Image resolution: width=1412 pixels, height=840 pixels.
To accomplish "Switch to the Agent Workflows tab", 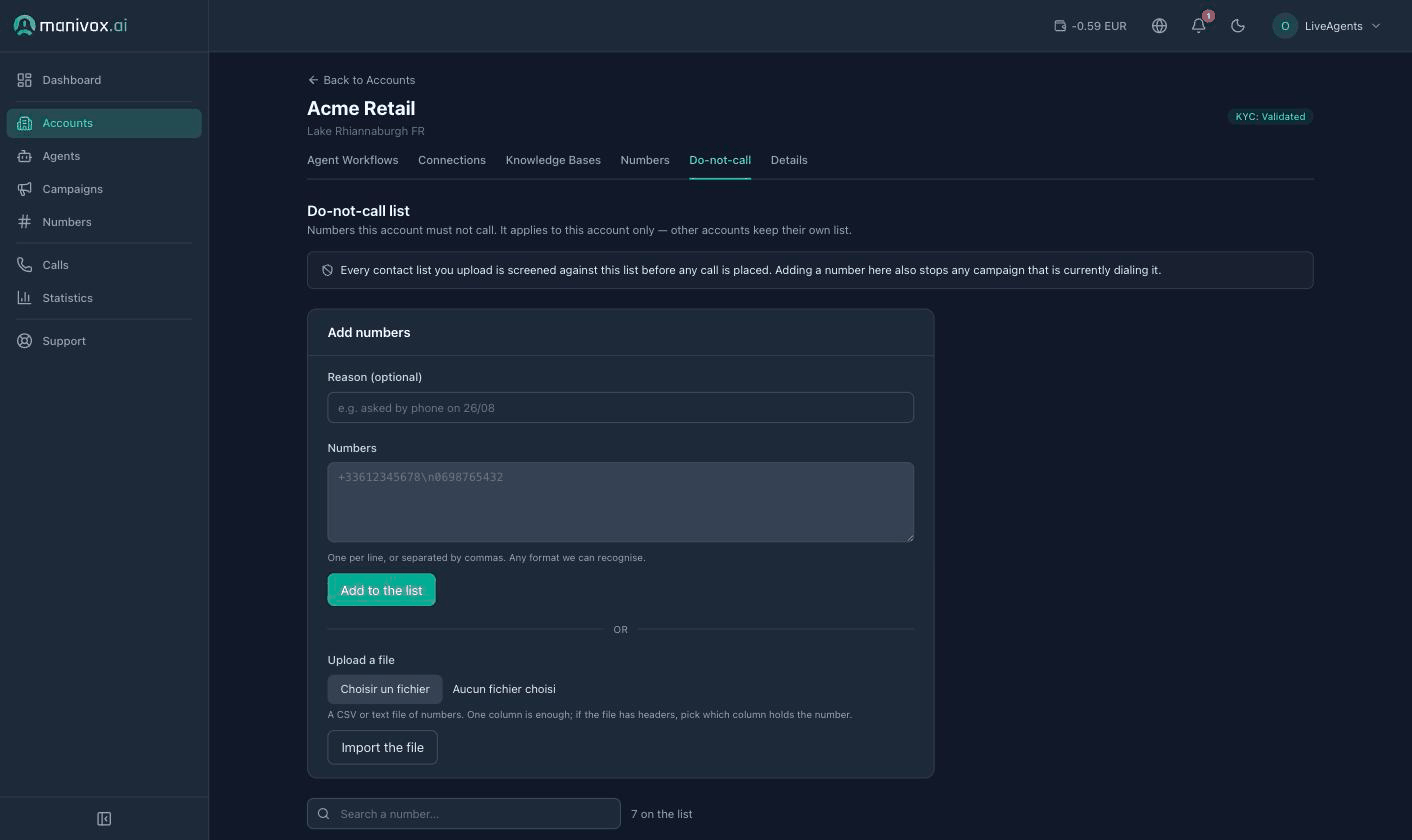I will 352,160.
